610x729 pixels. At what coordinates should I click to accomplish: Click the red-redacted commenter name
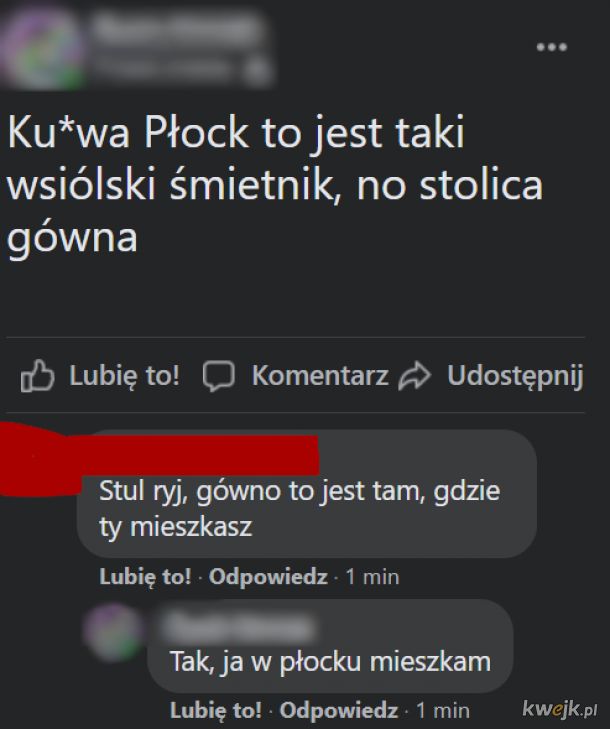coord(159,458)
